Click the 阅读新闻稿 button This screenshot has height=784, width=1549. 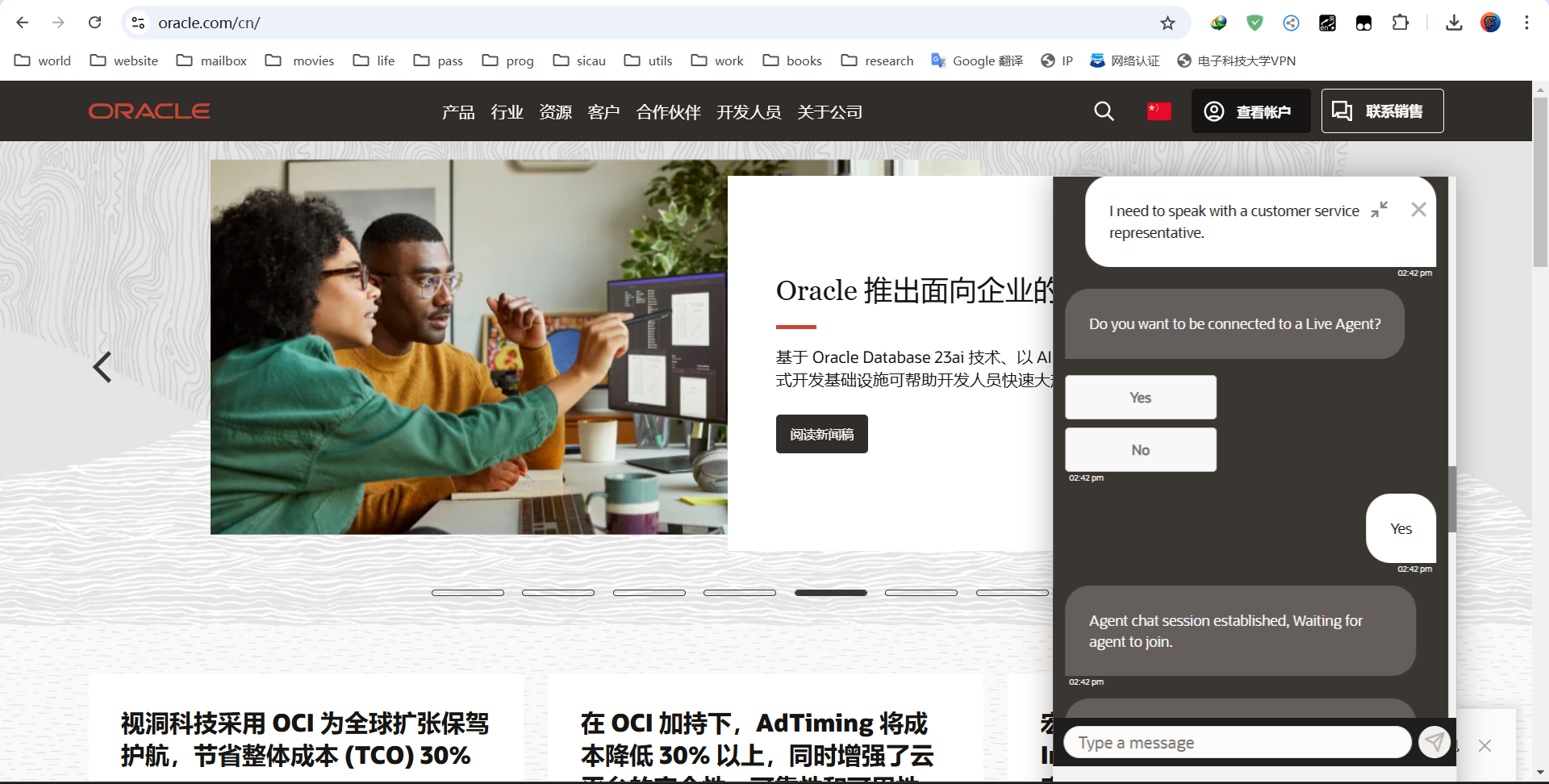point(821,434)
